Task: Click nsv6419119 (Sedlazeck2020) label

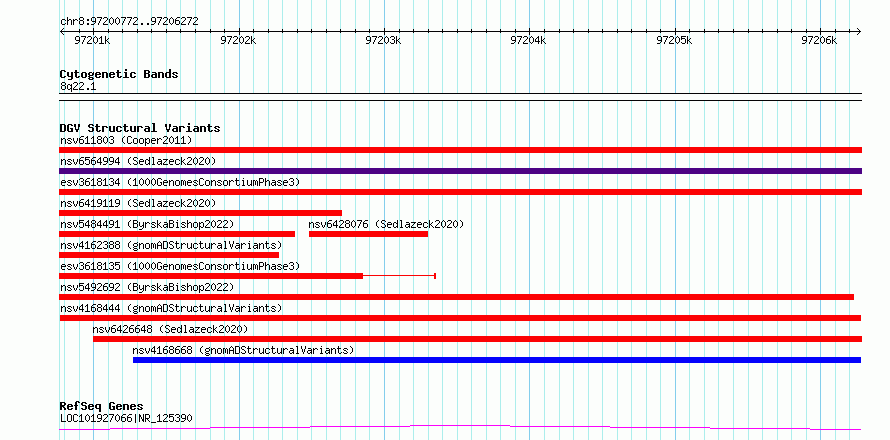Action: point(138,203)
